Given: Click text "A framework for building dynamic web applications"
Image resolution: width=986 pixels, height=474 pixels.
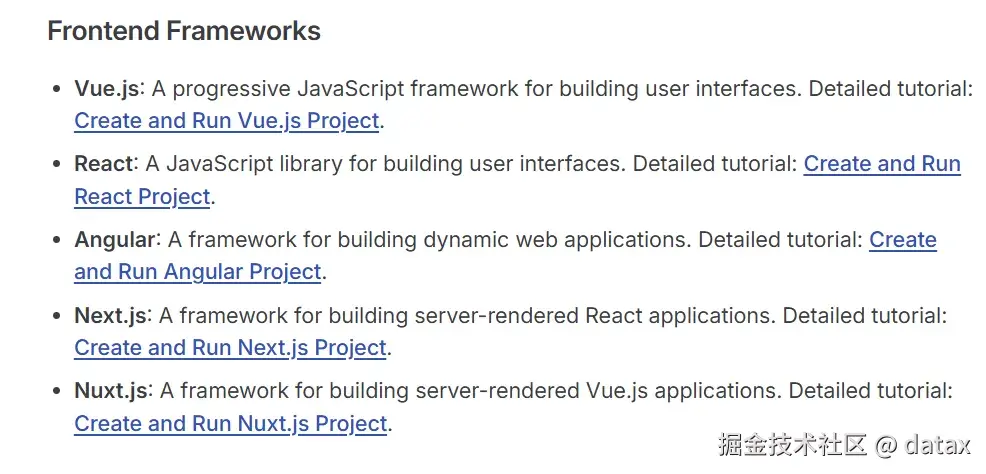Looking at the screenshot, I should tap(428, 240).
